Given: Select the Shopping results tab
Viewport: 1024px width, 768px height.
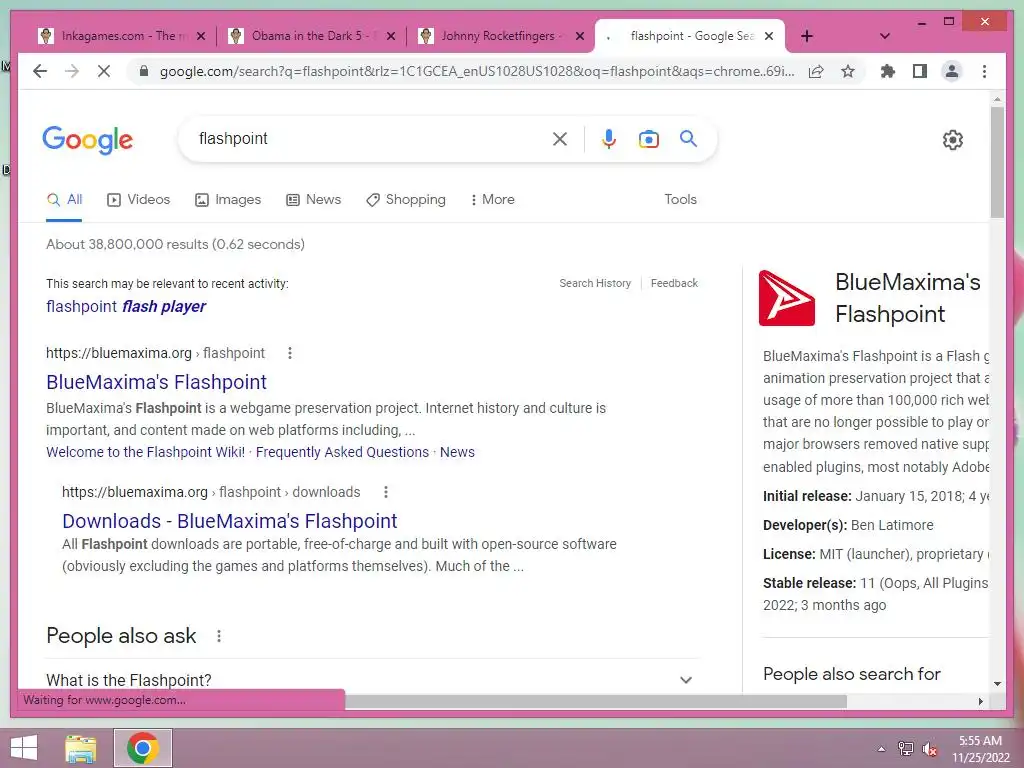Looking at the screenshot, I should click(x=406, y=199).
